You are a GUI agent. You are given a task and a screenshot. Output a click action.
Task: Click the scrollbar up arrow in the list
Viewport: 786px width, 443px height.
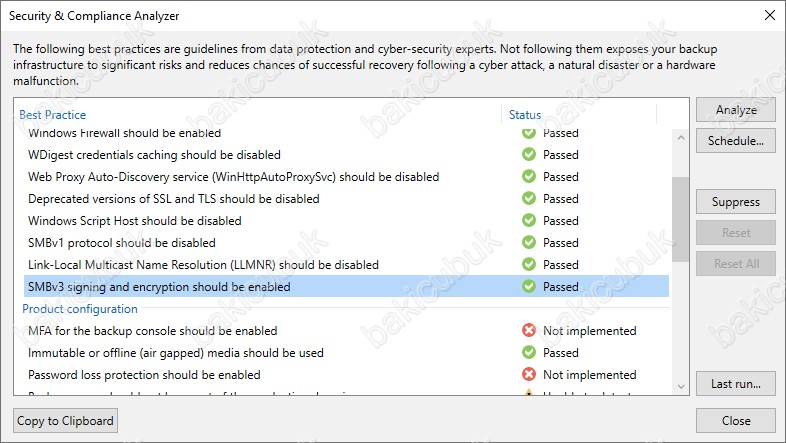(x=681, y=137)
